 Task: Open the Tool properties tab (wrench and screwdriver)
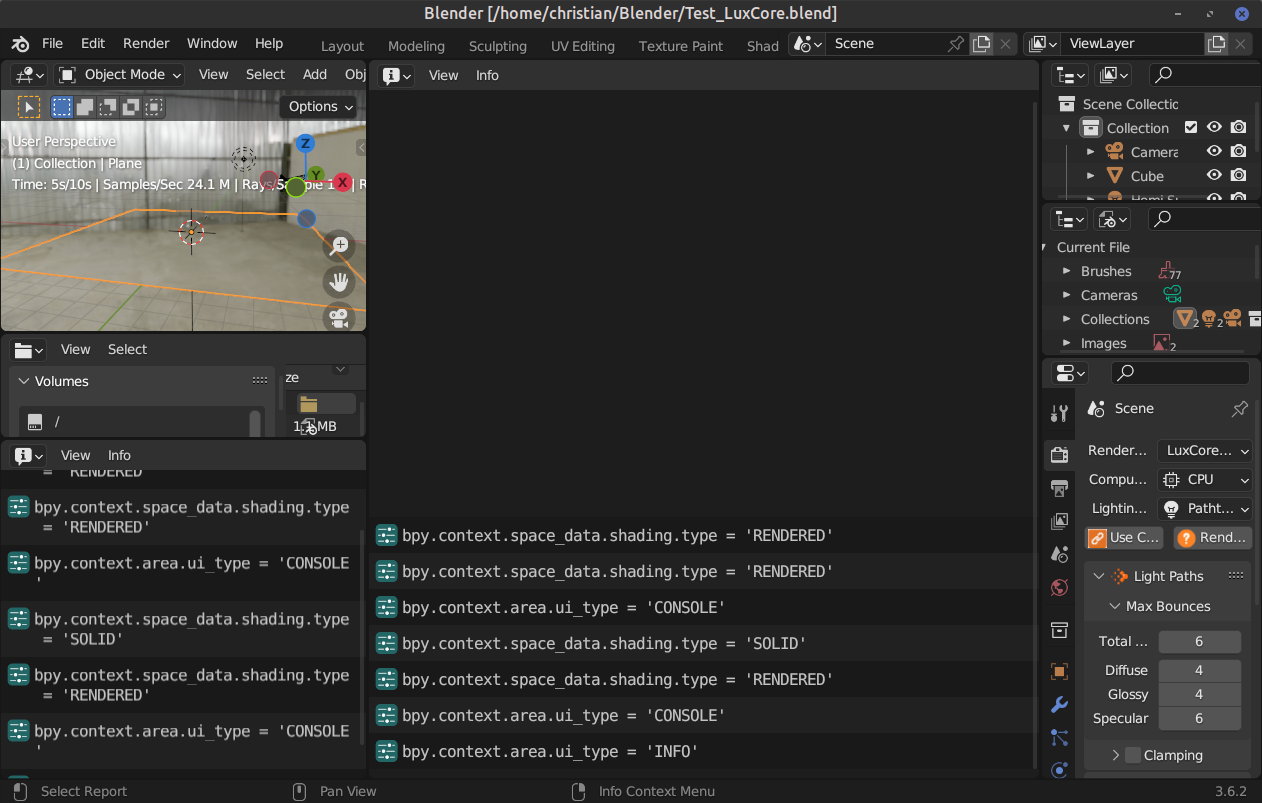(x=1059, y=414)
